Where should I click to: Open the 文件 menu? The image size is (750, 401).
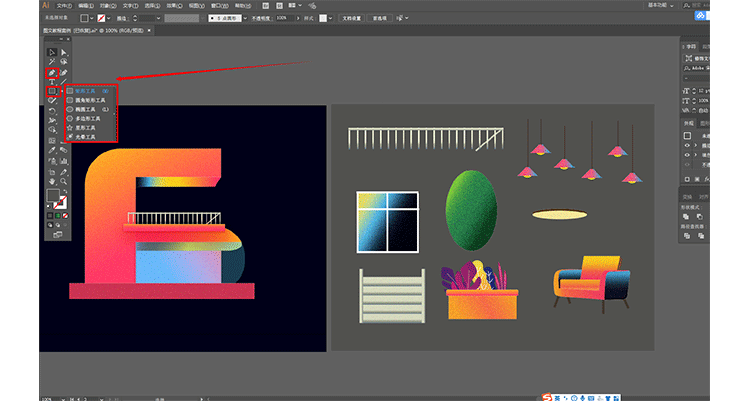[63, 5]
